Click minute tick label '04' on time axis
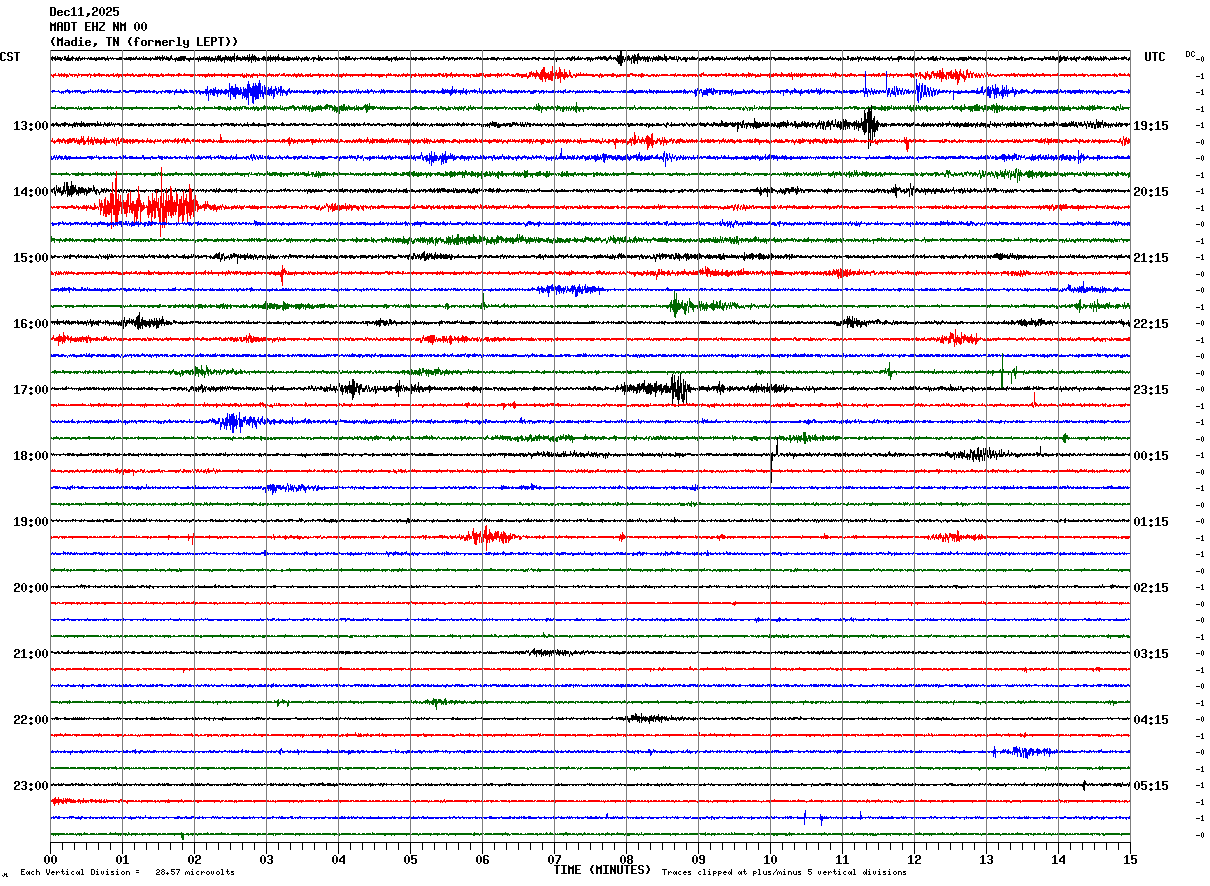Viewport: 1210px width, 886px height. coord(338,860)
